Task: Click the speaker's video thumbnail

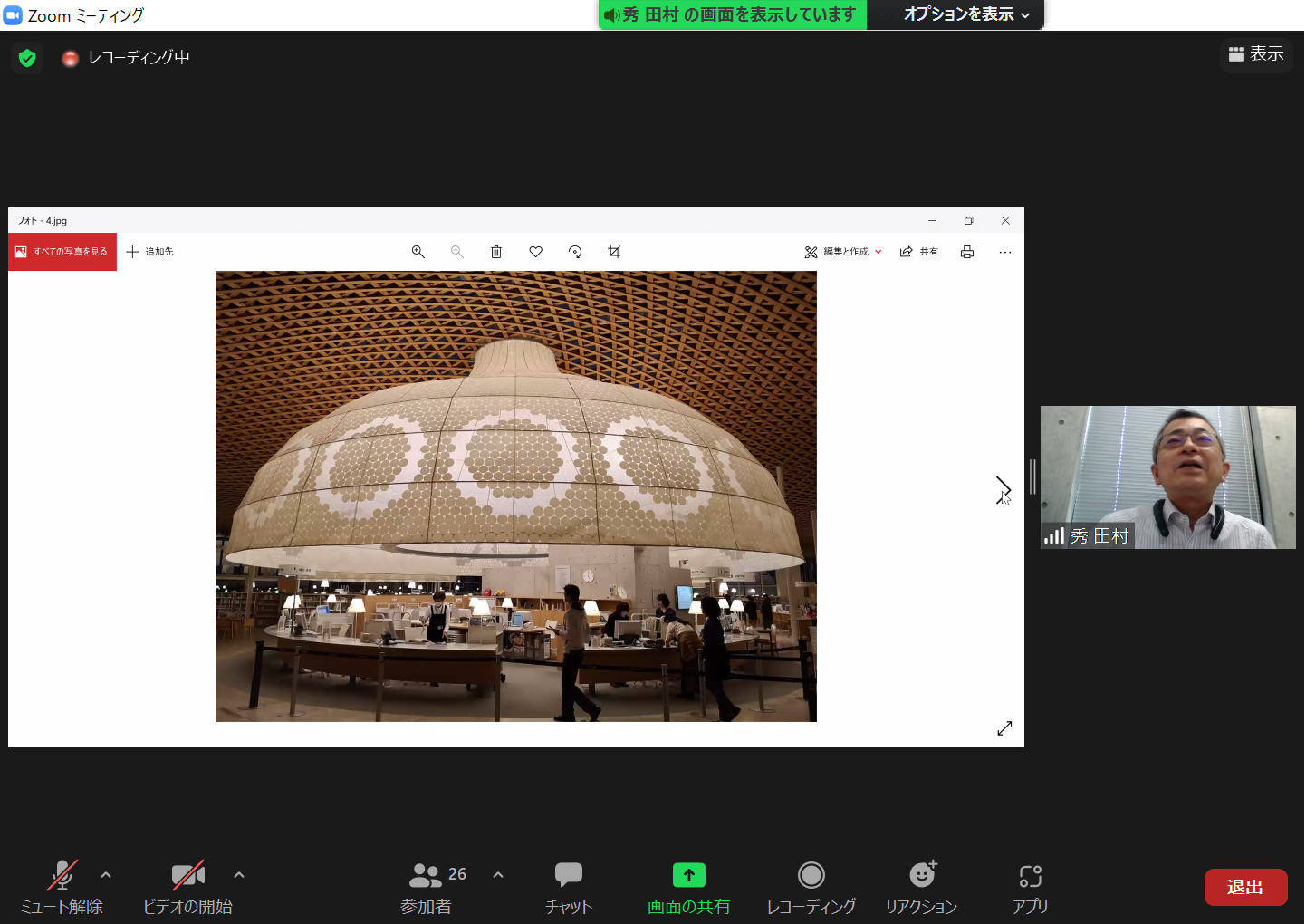Action: [x=1168, y=477]
